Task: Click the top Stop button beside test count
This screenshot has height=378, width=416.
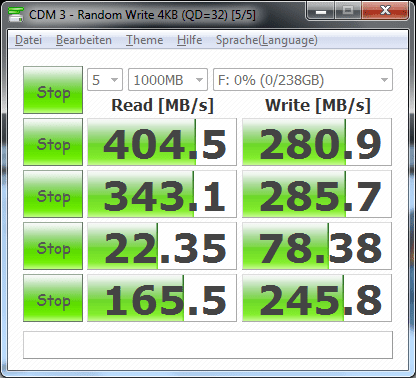Action: point(53,90)
